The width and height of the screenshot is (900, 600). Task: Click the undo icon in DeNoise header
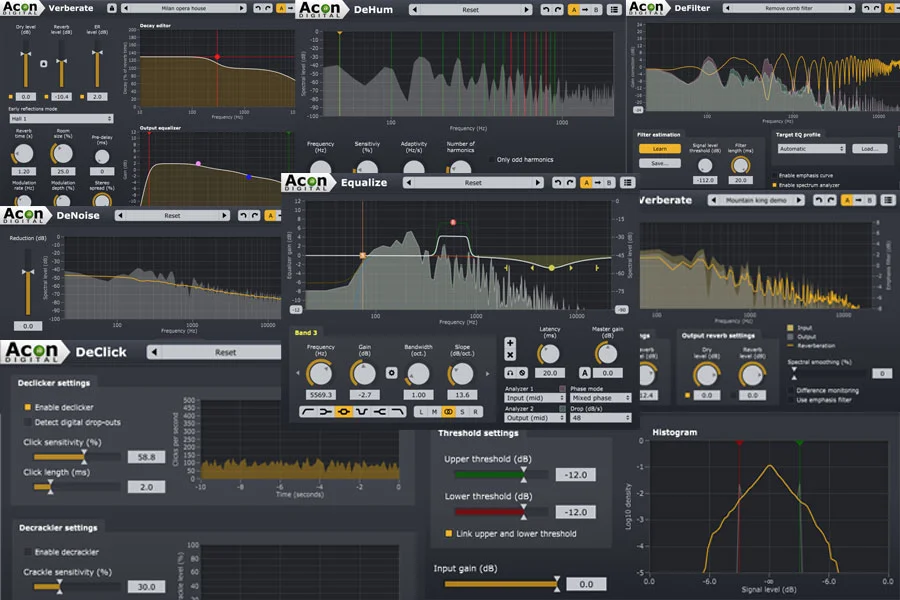point(243,215)
